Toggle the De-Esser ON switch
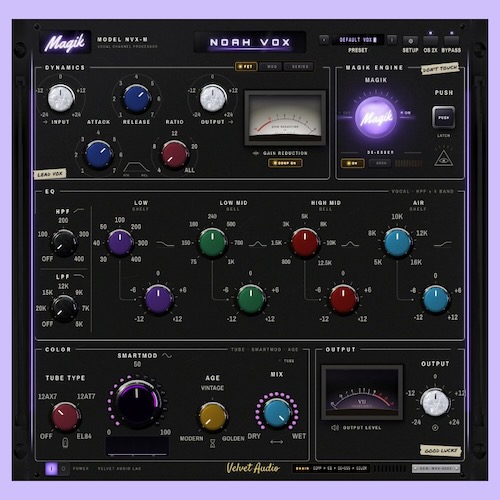Screen dimensions: 500x500 coord(353,163)
